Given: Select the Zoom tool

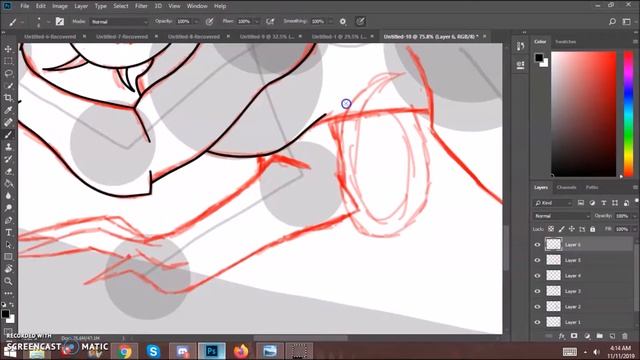Looking at the screenshot, I should tap(8, 281).
